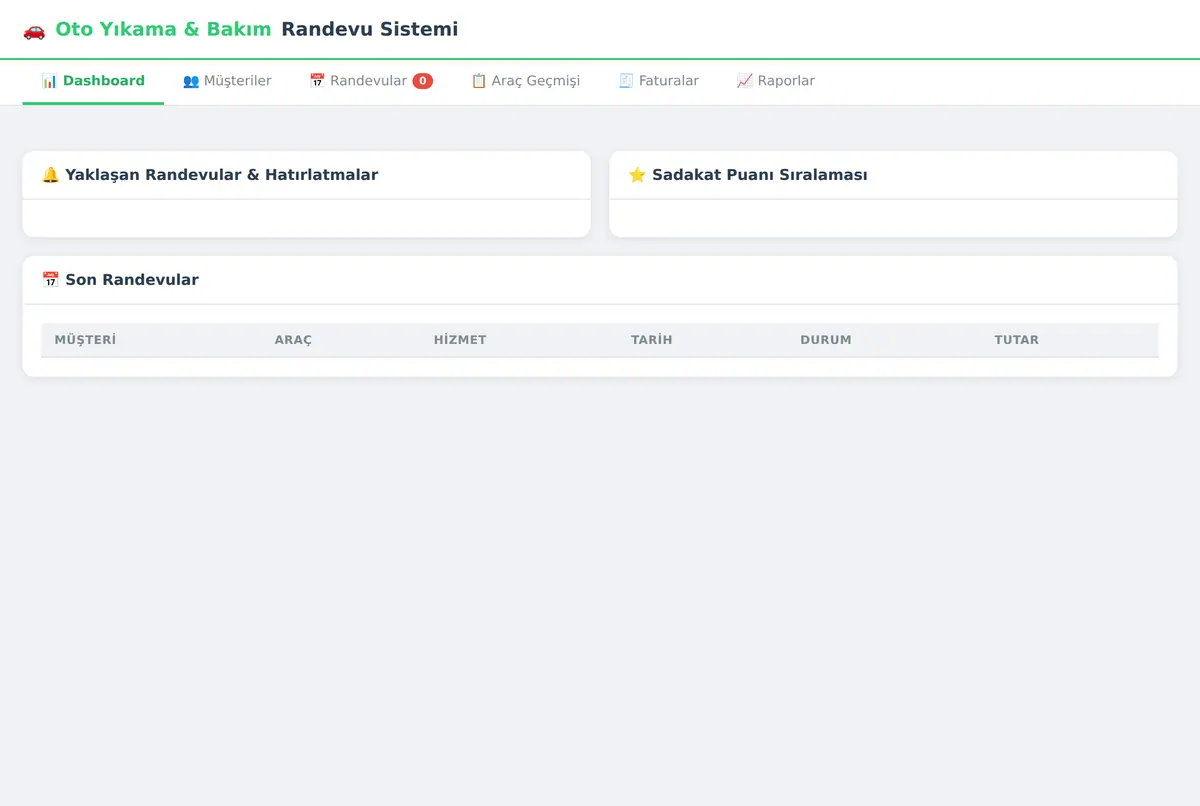The height and width of the screenshot is (806, 1200).
Task: Switch to the Müşteriler tab
Action: pos(227,81)
